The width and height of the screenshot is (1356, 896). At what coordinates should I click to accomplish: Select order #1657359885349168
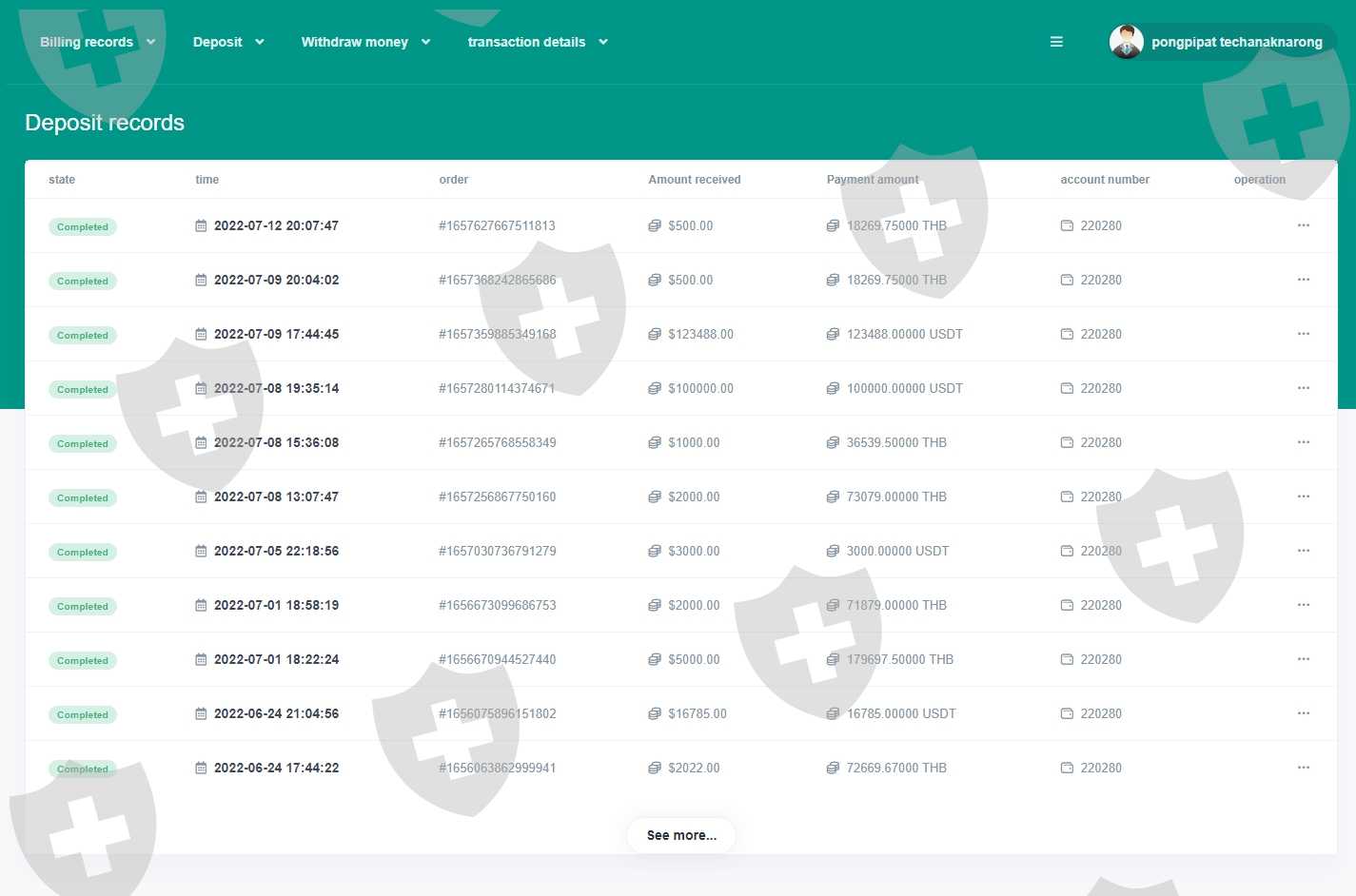pos(497,334)
